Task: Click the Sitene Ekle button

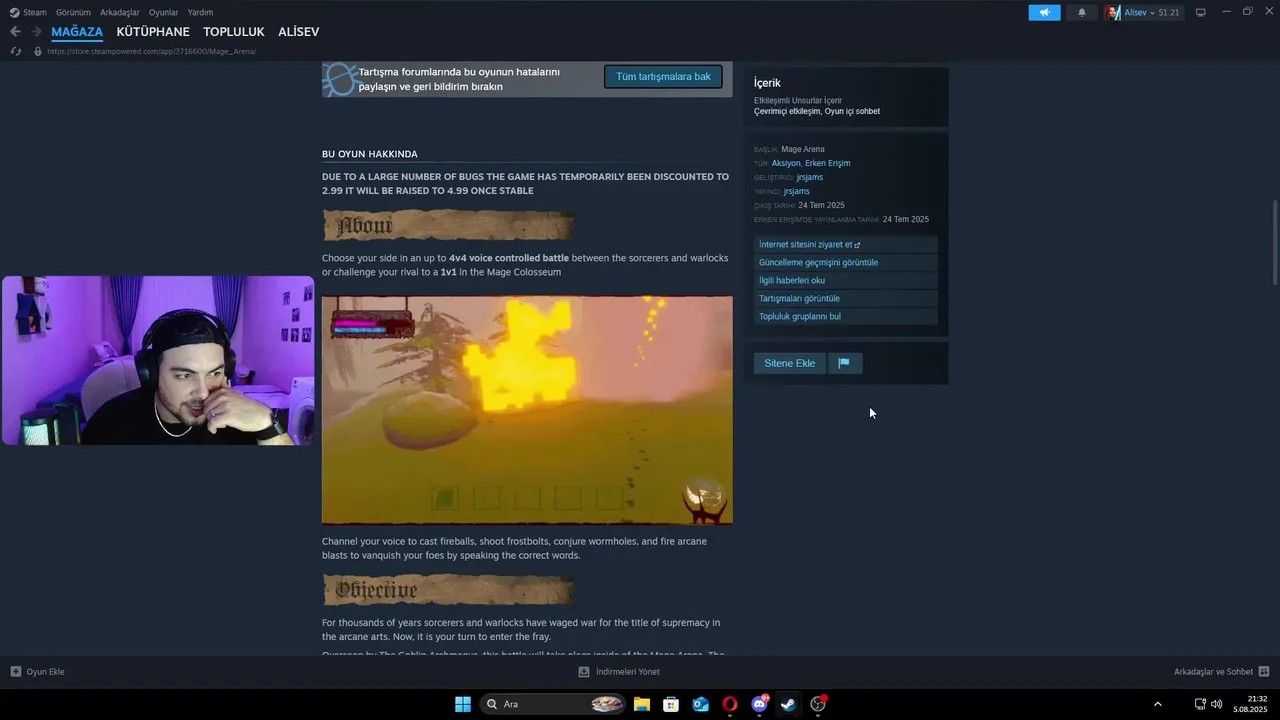Action: (x=790, y=363)
